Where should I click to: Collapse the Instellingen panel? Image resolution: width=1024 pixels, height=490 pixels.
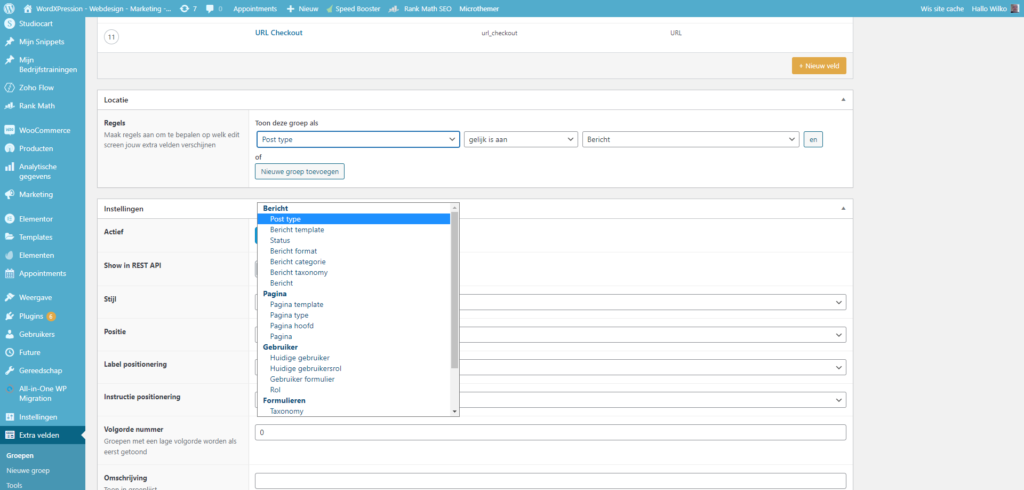click(842, 209)
